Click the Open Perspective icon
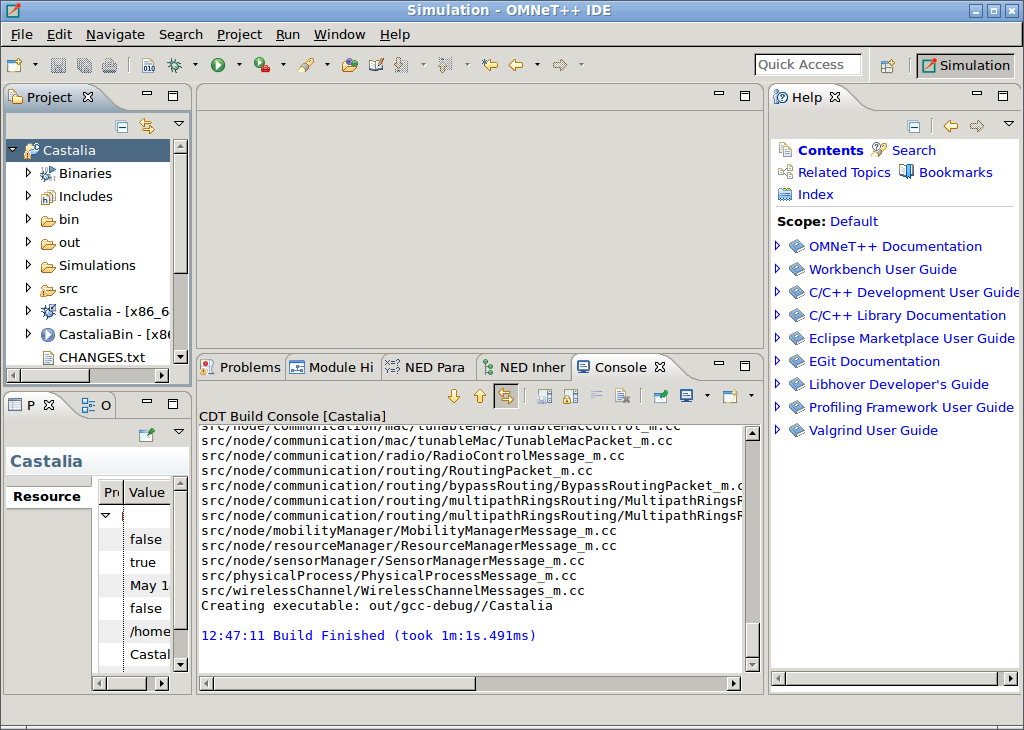 (888, 65)
